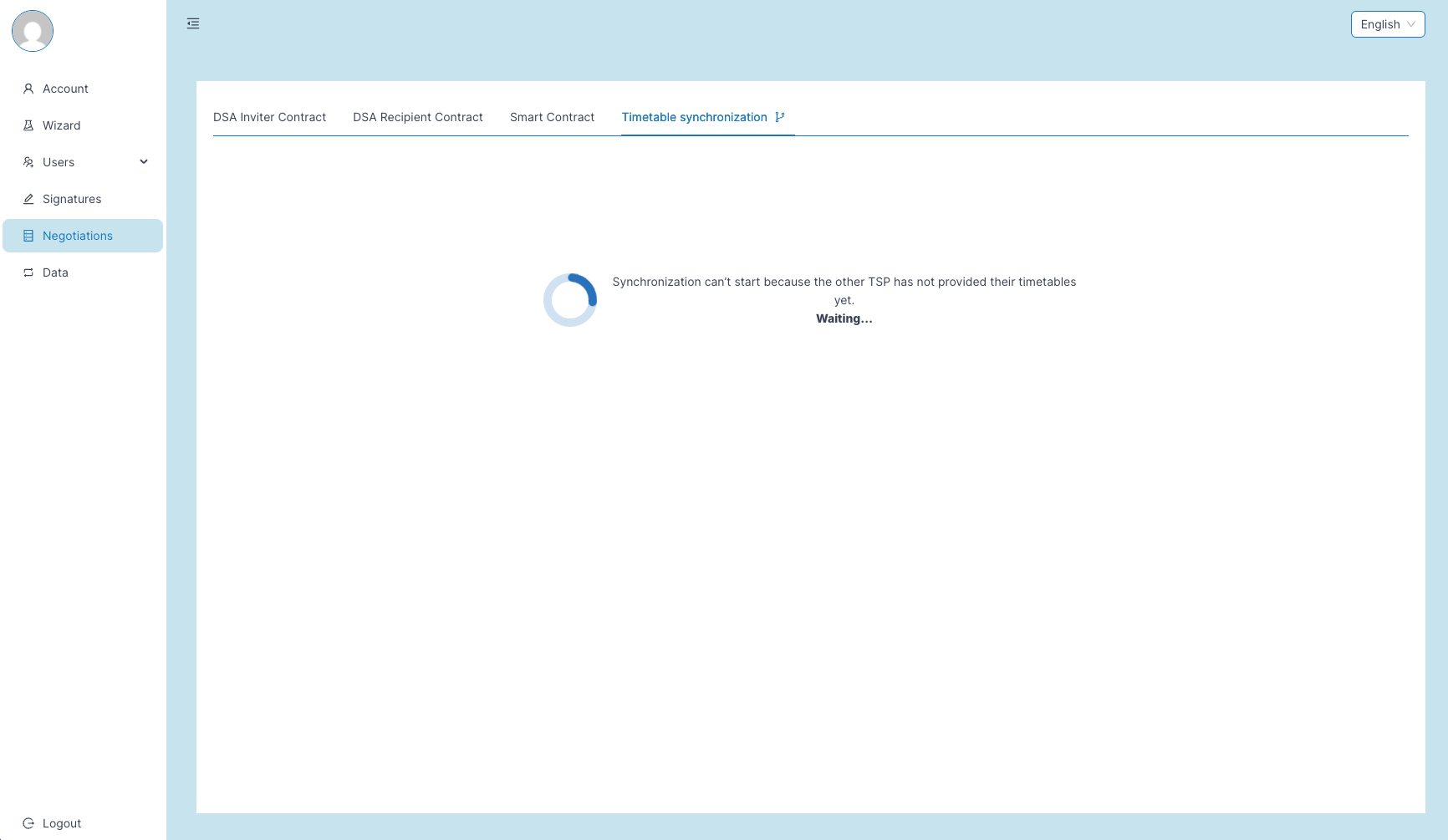Click the Wizard flask icon in sidebar
The image size is (1448, 840).
pos(28,125)
